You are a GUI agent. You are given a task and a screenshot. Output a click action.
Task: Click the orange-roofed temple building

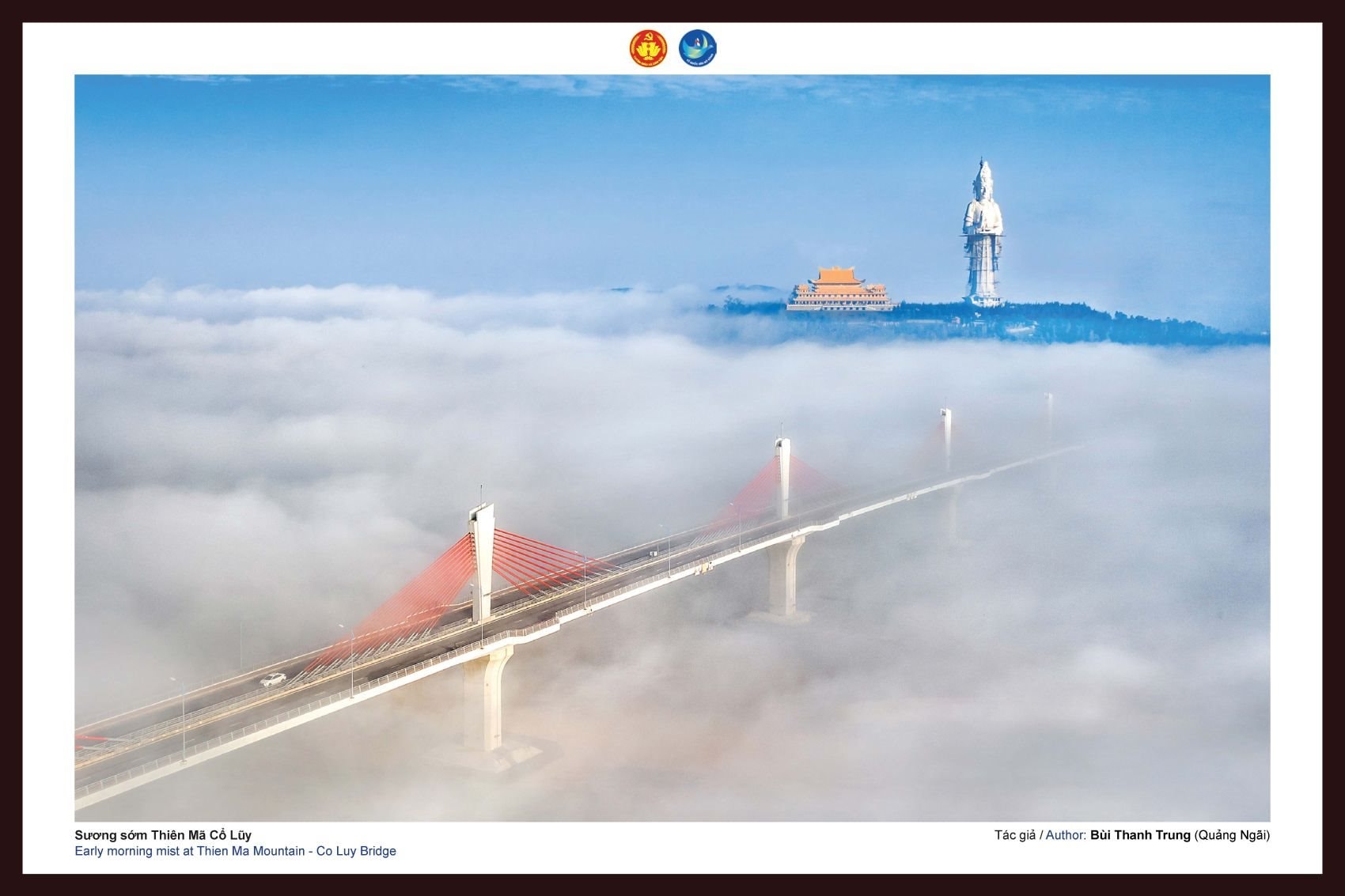(839, 289)
